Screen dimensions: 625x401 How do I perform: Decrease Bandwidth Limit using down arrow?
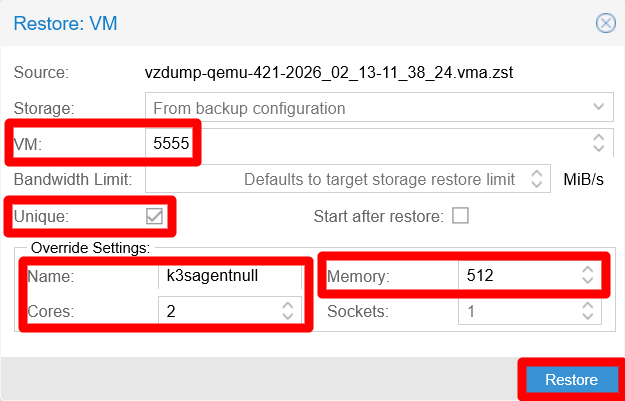(x=537, y=185)
